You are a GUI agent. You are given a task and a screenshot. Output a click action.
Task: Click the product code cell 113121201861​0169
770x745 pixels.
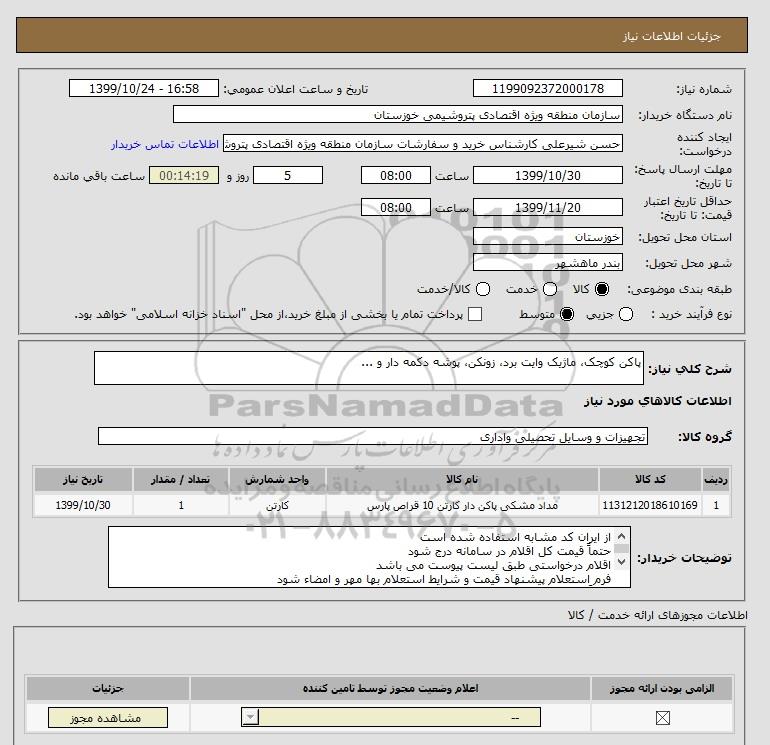pyautogui.click(x=650, y=505)
